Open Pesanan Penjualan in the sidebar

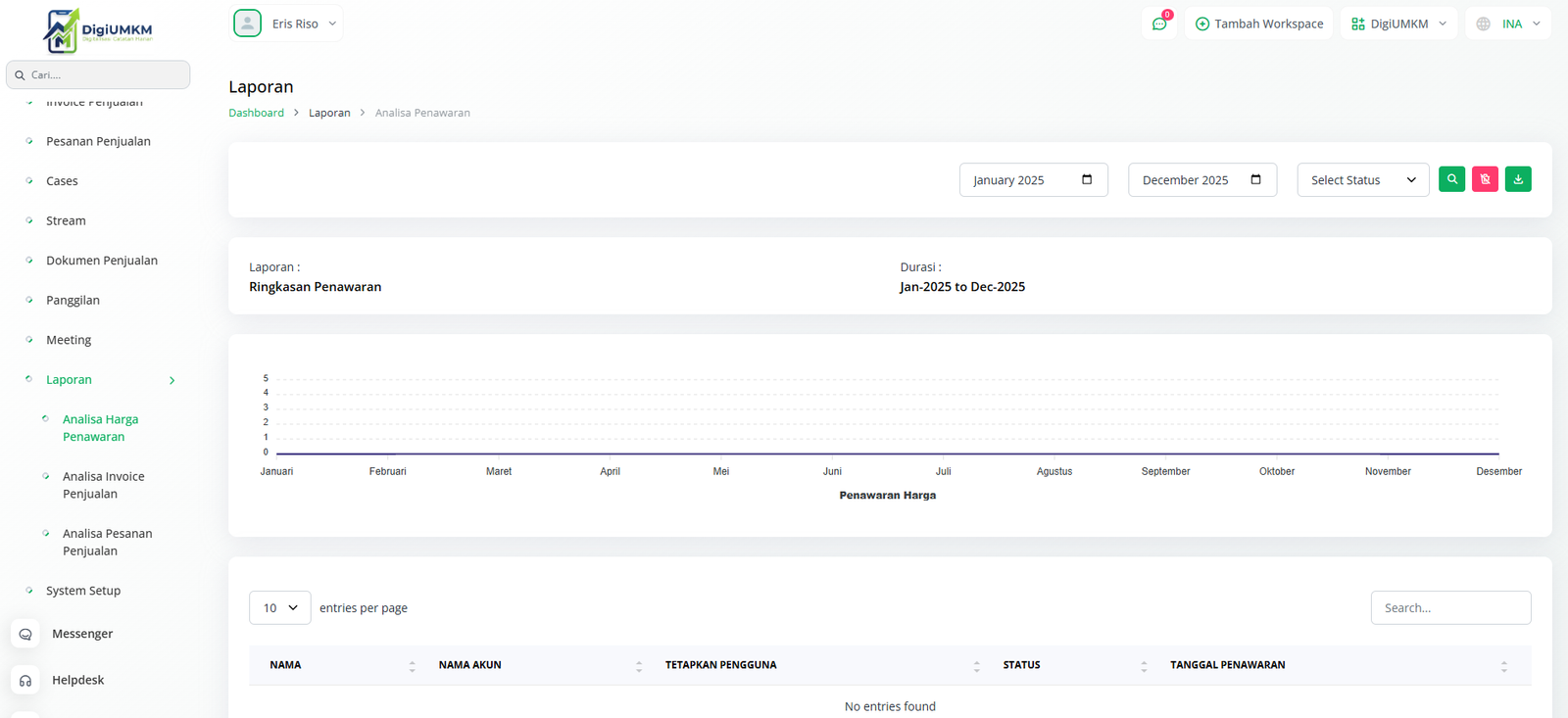(98, 141)
